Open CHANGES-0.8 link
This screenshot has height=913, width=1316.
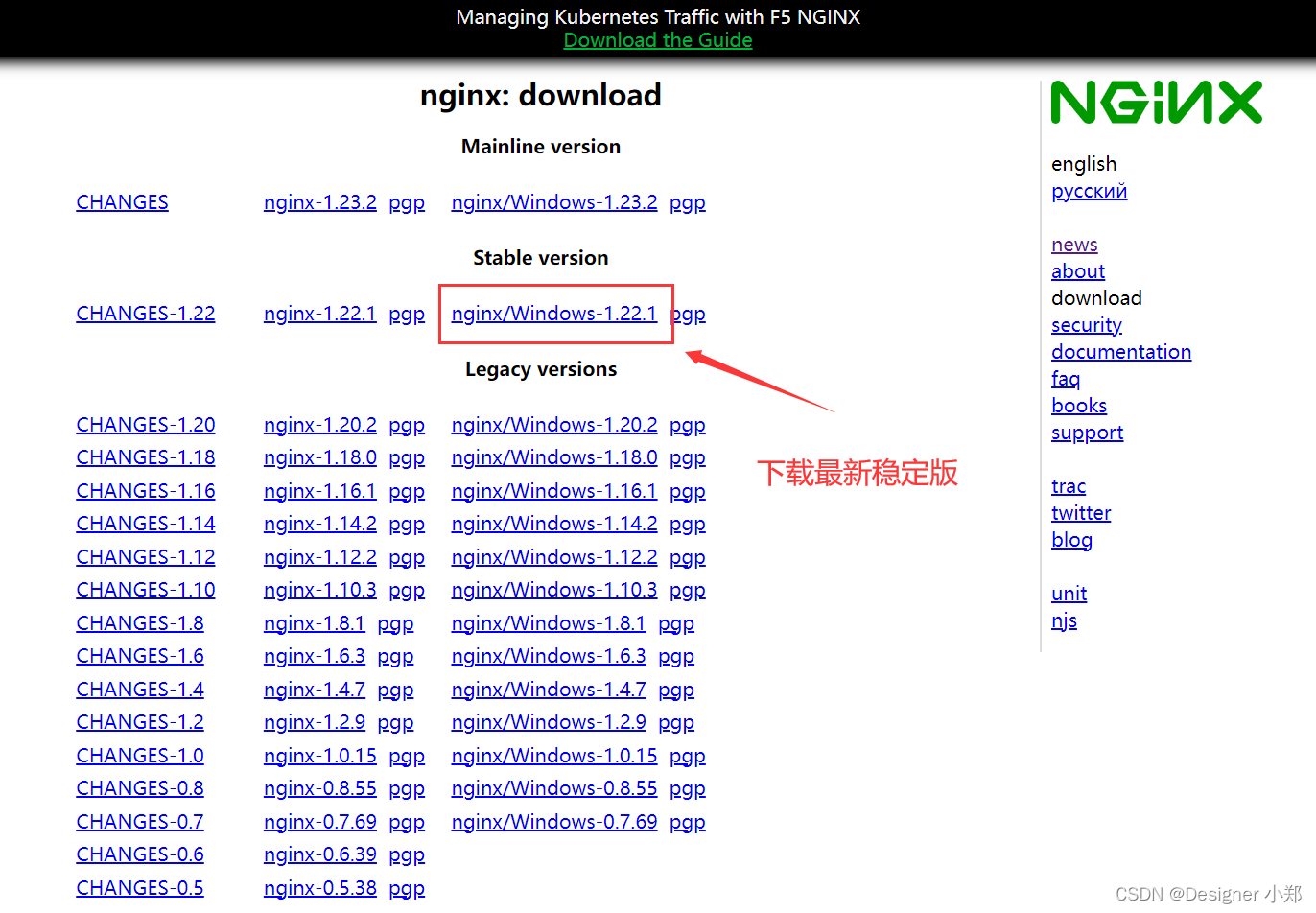(x=140, y=788)
